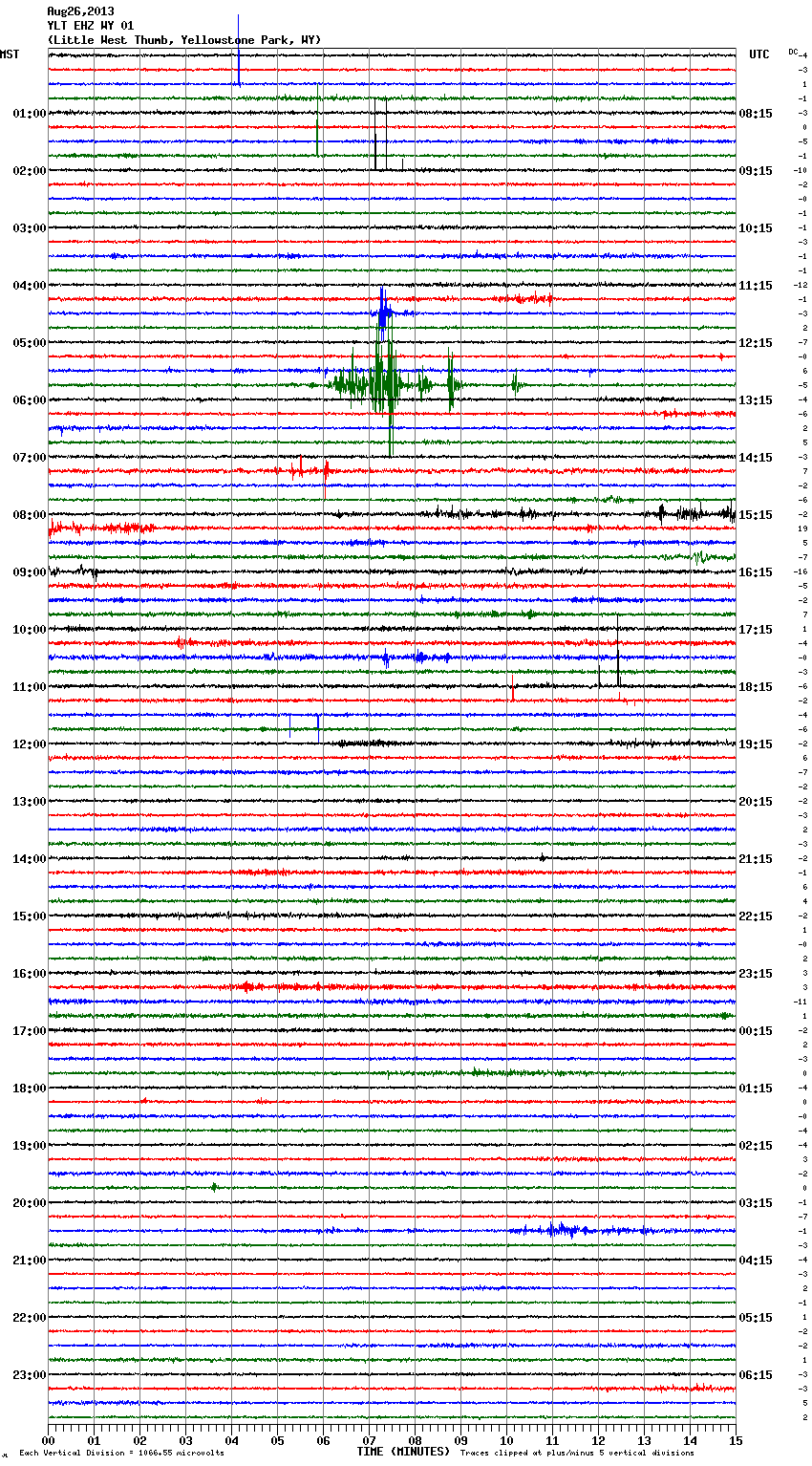This screenshot has width=812, height=1466.
Task: Click the blue seismic burst in the 04:30 trace
Action: pos(384,313)
